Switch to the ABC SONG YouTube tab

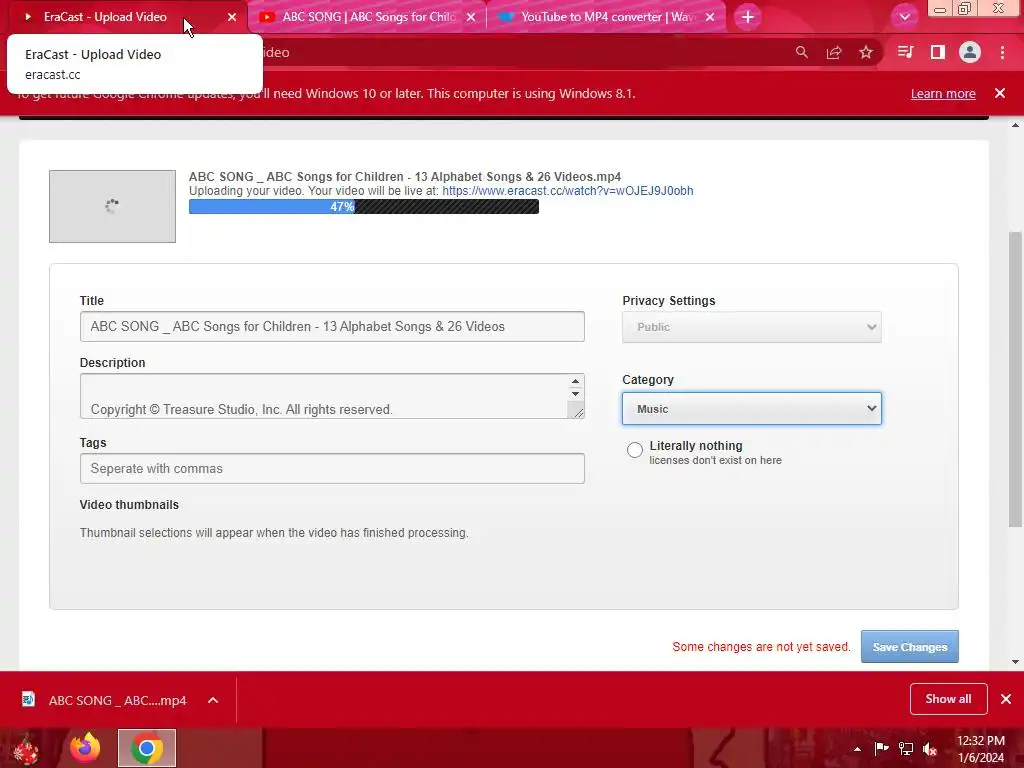click(366, 17)
